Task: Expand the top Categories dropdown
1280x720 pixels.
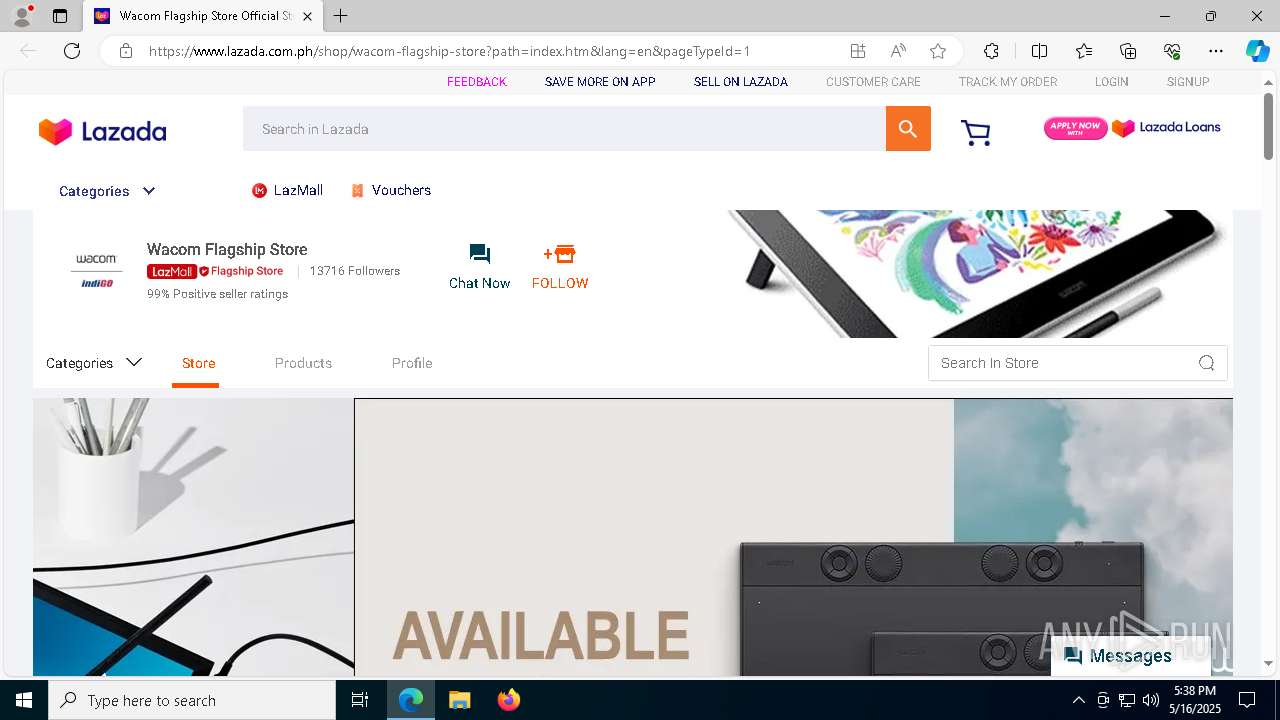Action: tap(107, 191)
